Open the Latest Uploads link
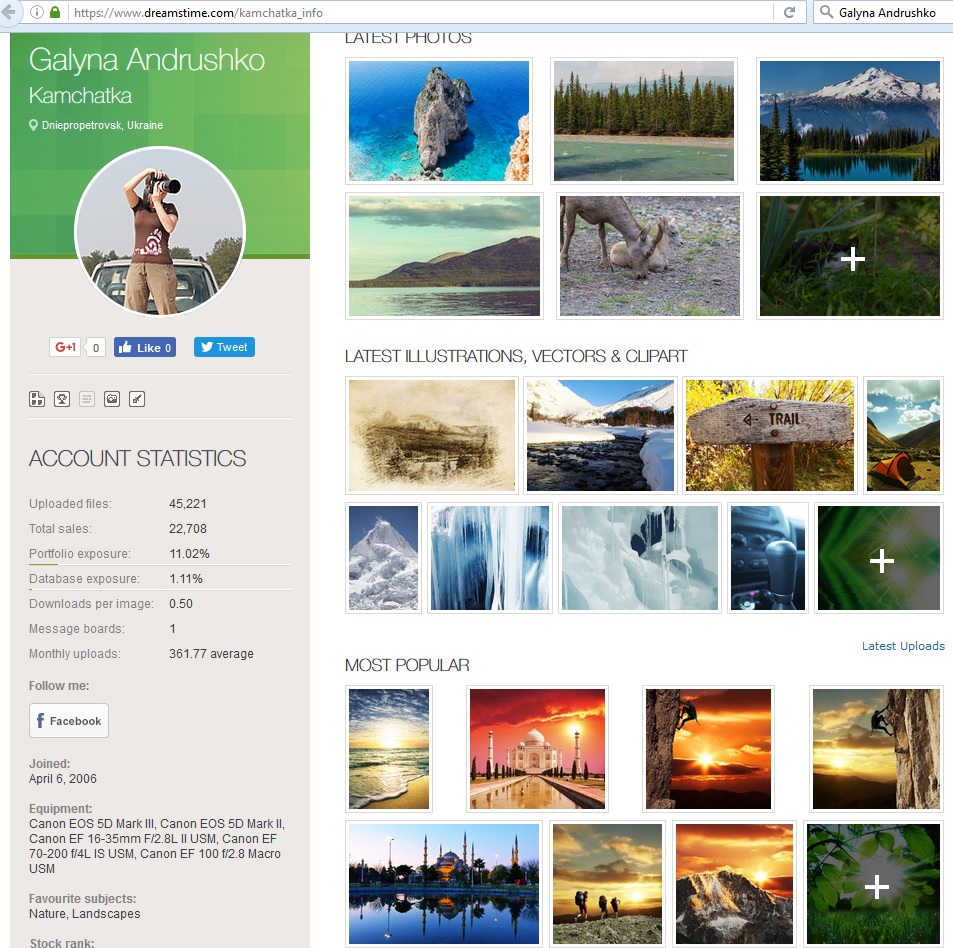Viewport: 953px width, 948px height. pyautogui.click(x=903, y=646)
